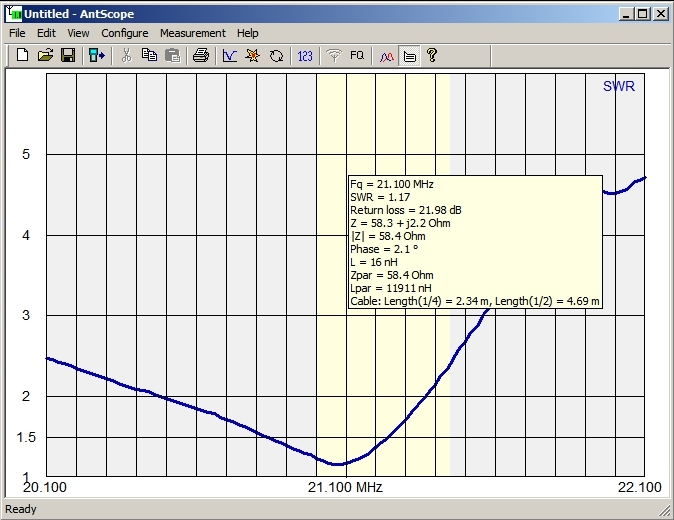Click 'Lpar = 11911 nH' tooltip line

click(391, 288)
